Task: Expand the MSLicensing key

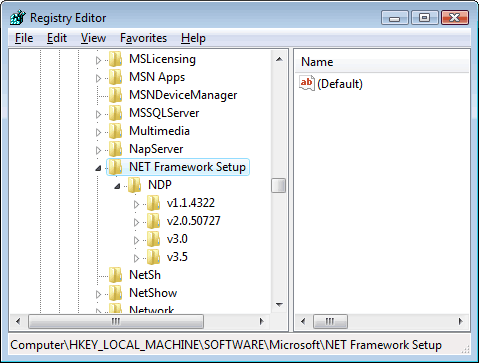Action: [x=98, y=60]
